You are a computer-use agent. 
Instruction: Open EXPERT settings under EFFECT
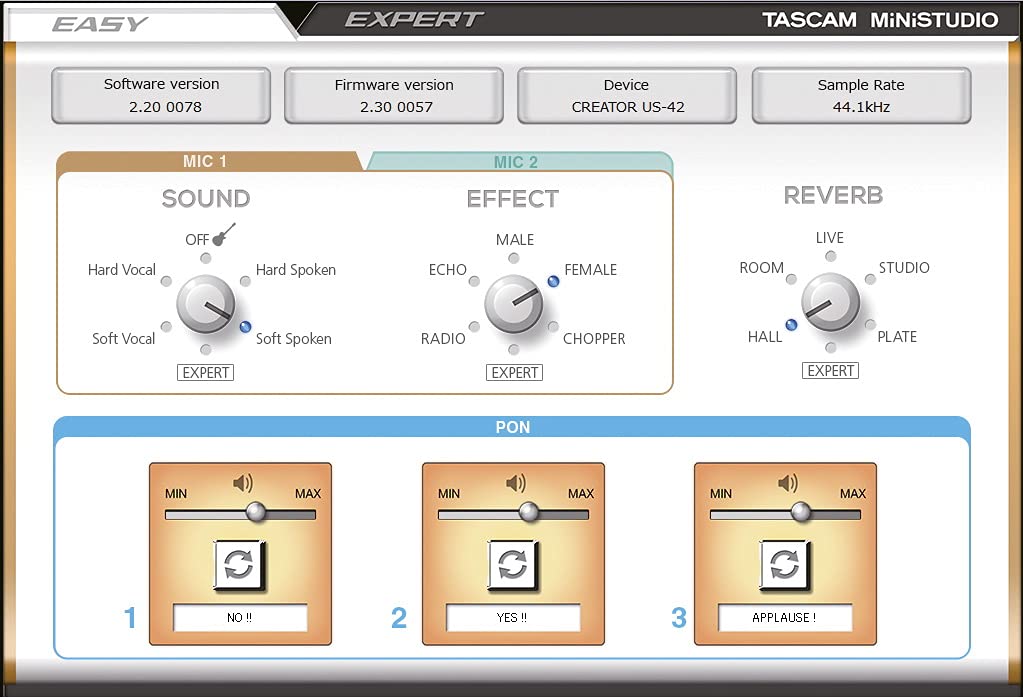[513, 372]
